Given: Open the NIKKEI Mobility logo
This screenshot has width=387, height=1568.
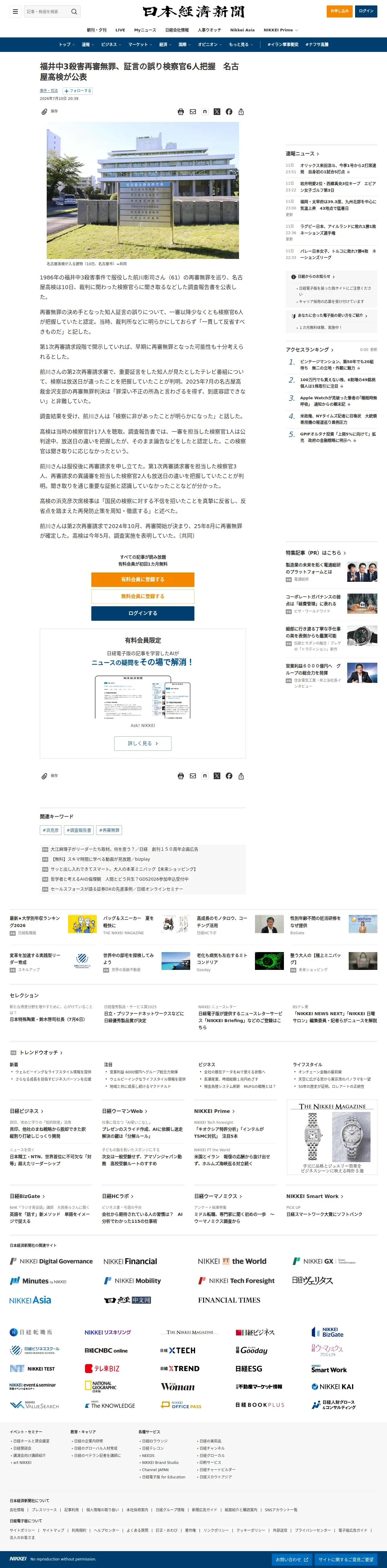Looking at the screenshot, I should (x=132, y=1281).
